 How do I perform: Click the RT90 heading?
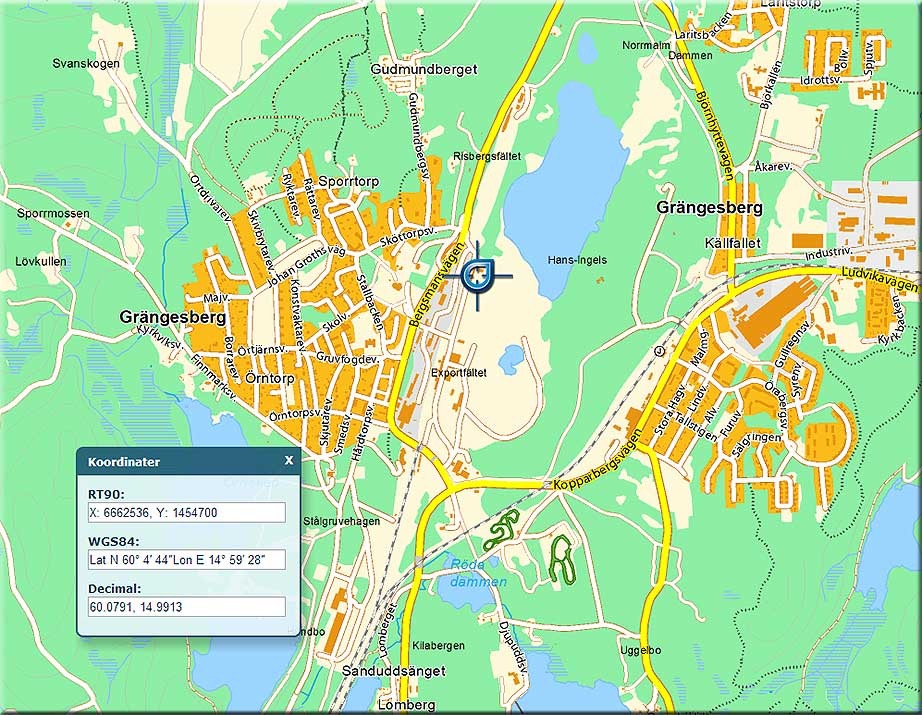coord(106,494)
